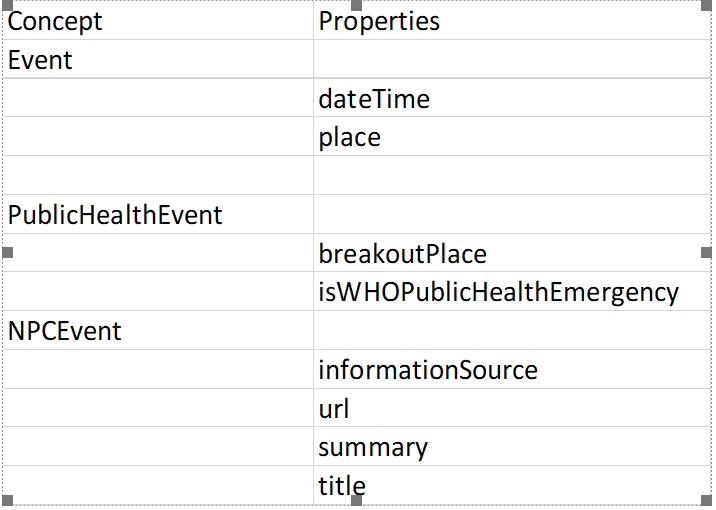Click the "NPCEvent" concept cell
Image resolution: width=716 pixels, height=510 pixels.
coord(65,331)
